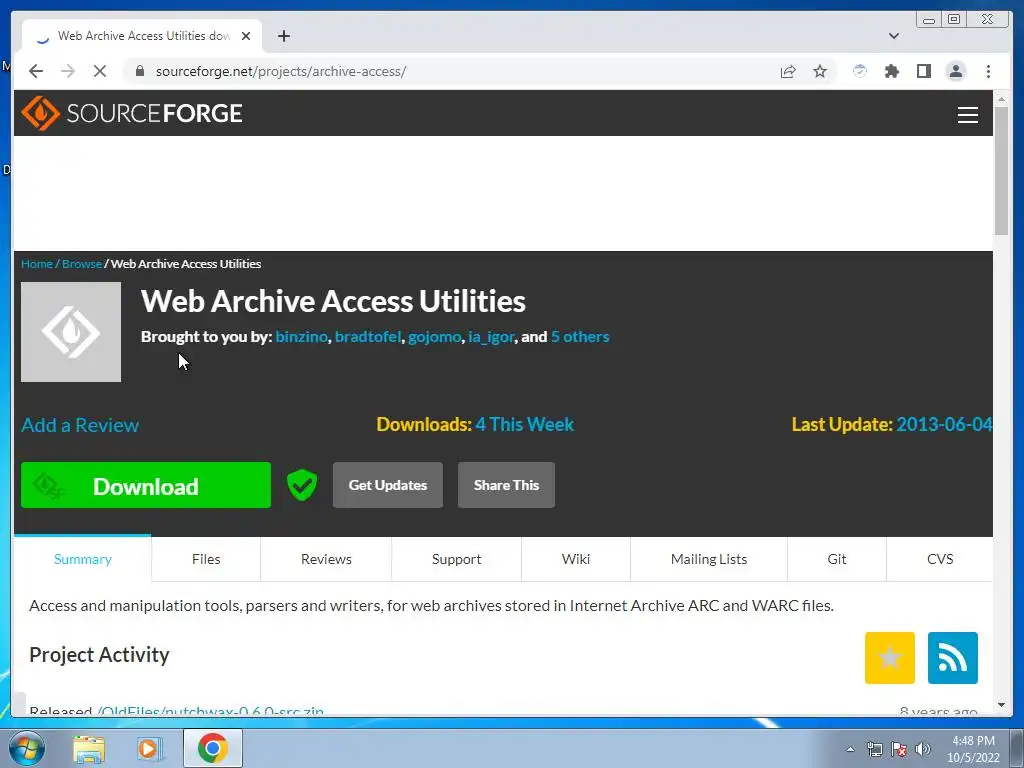Image resolution: width=1024 pixels, height=768 pixels.
Task: Open the extensions puzzle icon
Action: 891,71
